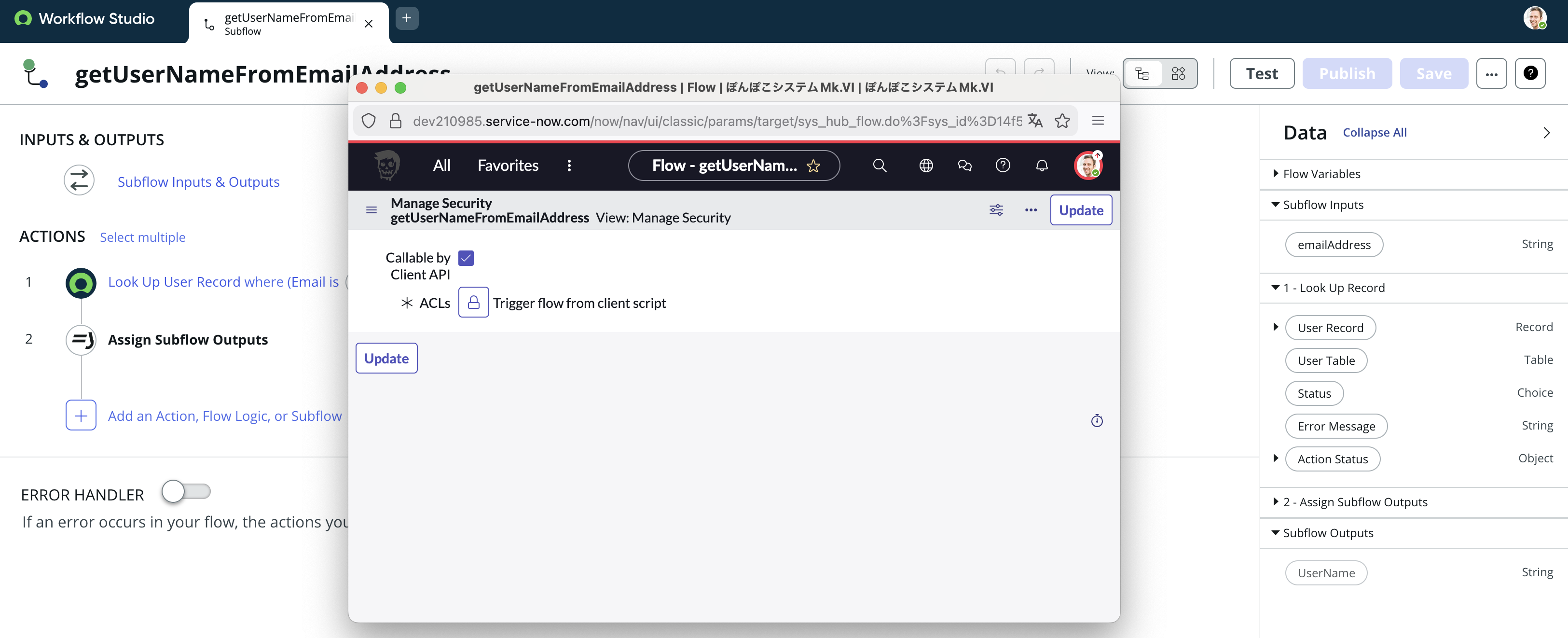This screenshot has width=1568, height=638.
Task: Star the Flow page as a favorite
Action: tap(813, 166)
